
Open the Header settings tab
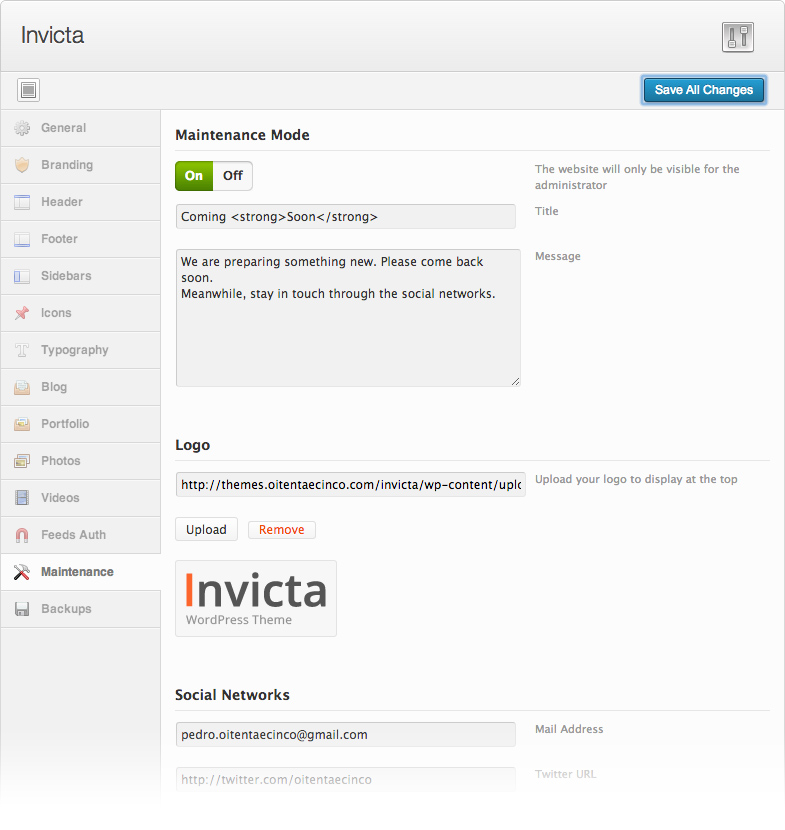[62, 202]
